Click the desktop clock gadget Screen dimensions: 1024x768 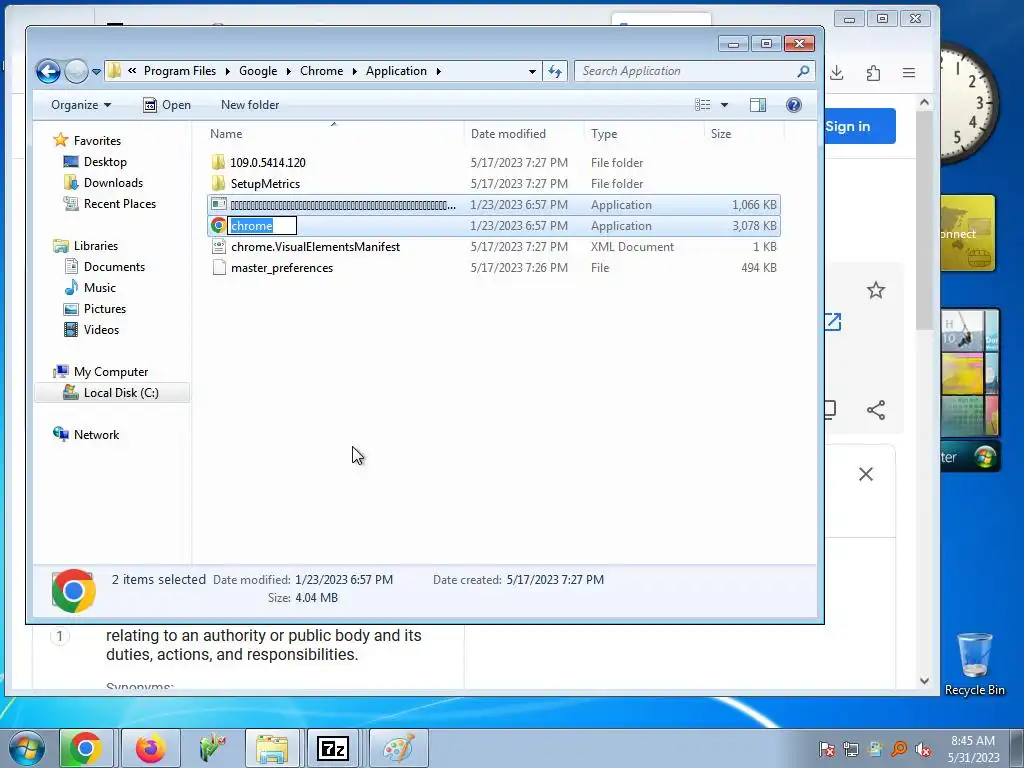click(968, 103)
